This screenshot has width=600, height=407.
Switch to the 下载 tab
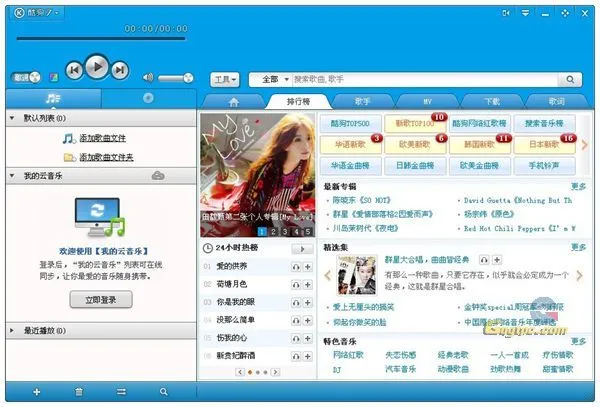coord(492,102)
